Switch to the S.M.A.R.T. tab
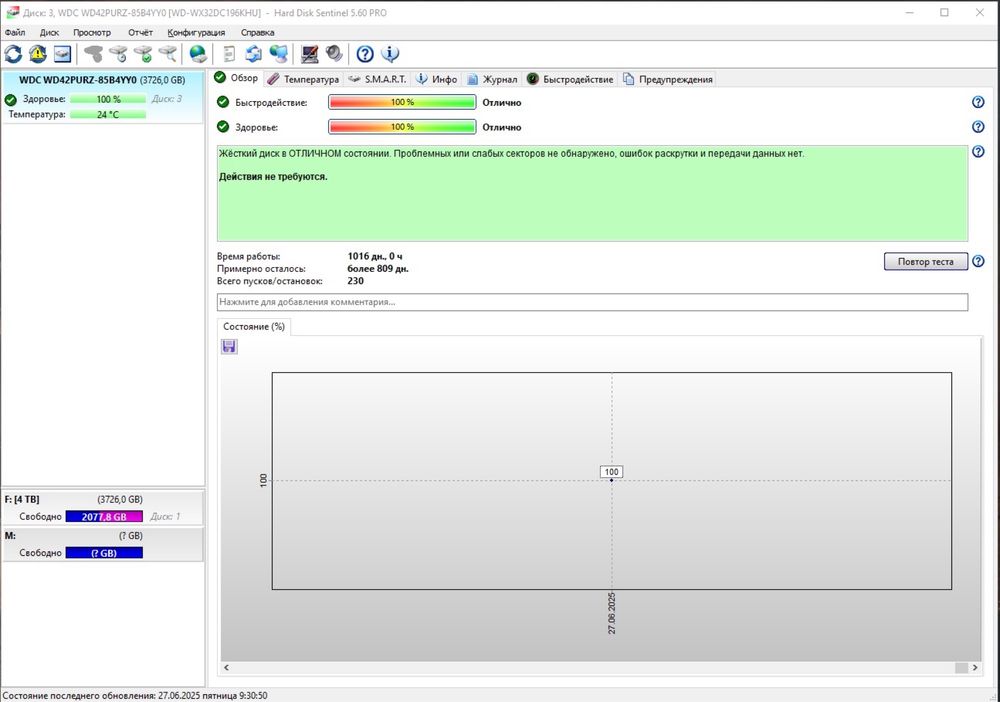The image size is (1000, 702). click(378, 79)
